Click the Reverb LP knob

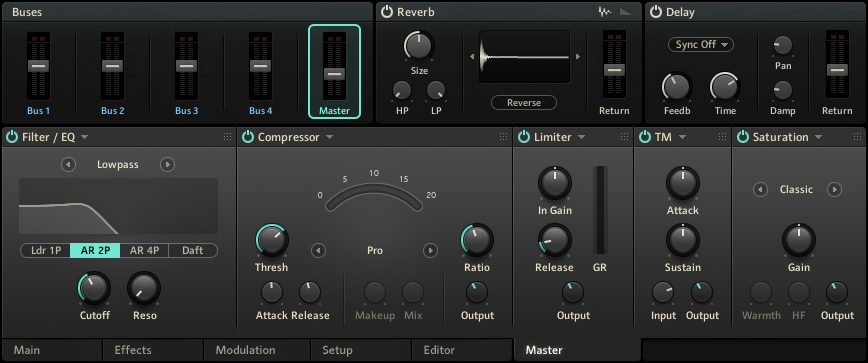(x=436, y=90)
